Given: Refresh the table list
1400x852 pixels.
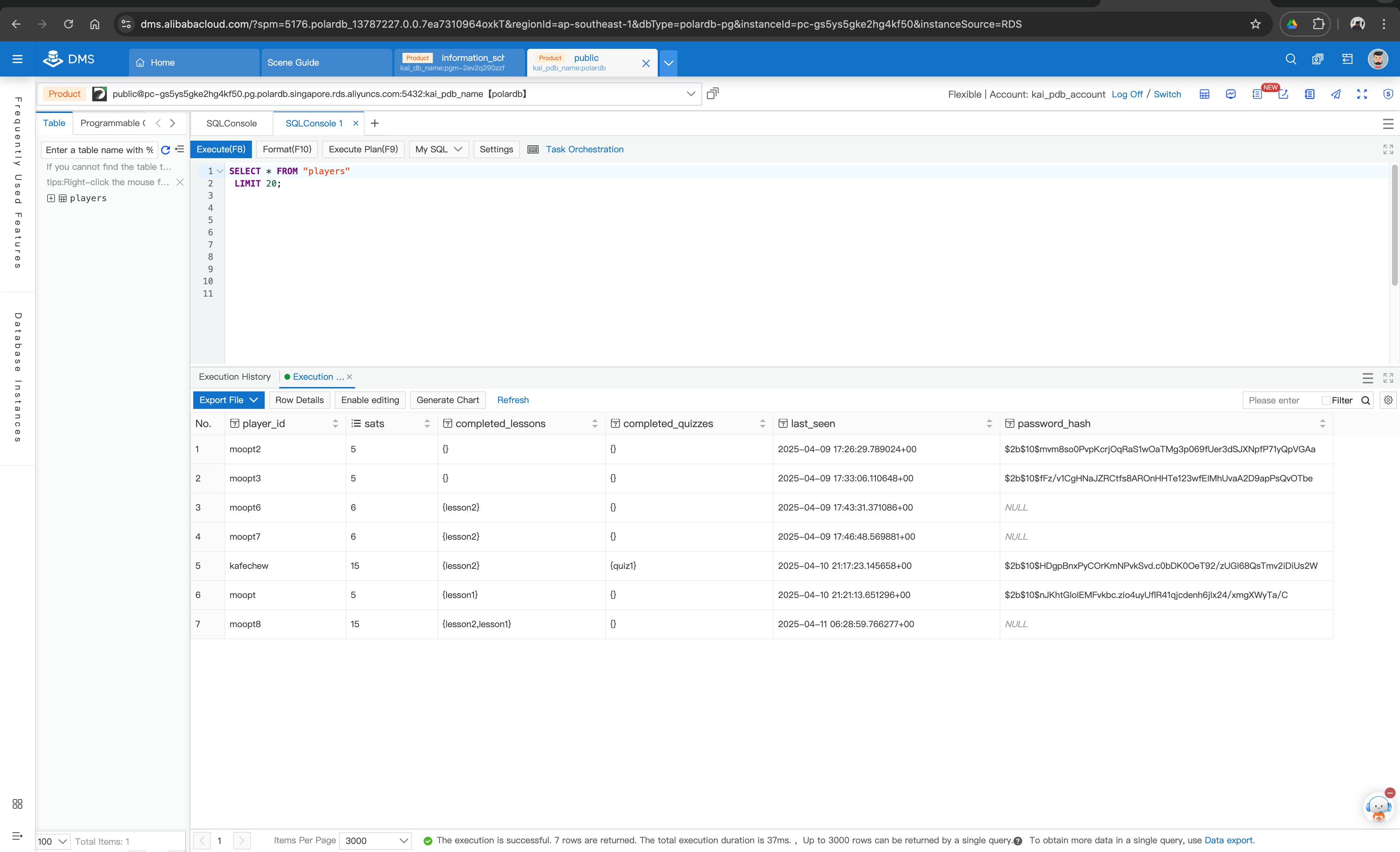Looking at the screenshot, I should [x=166, y=150].
